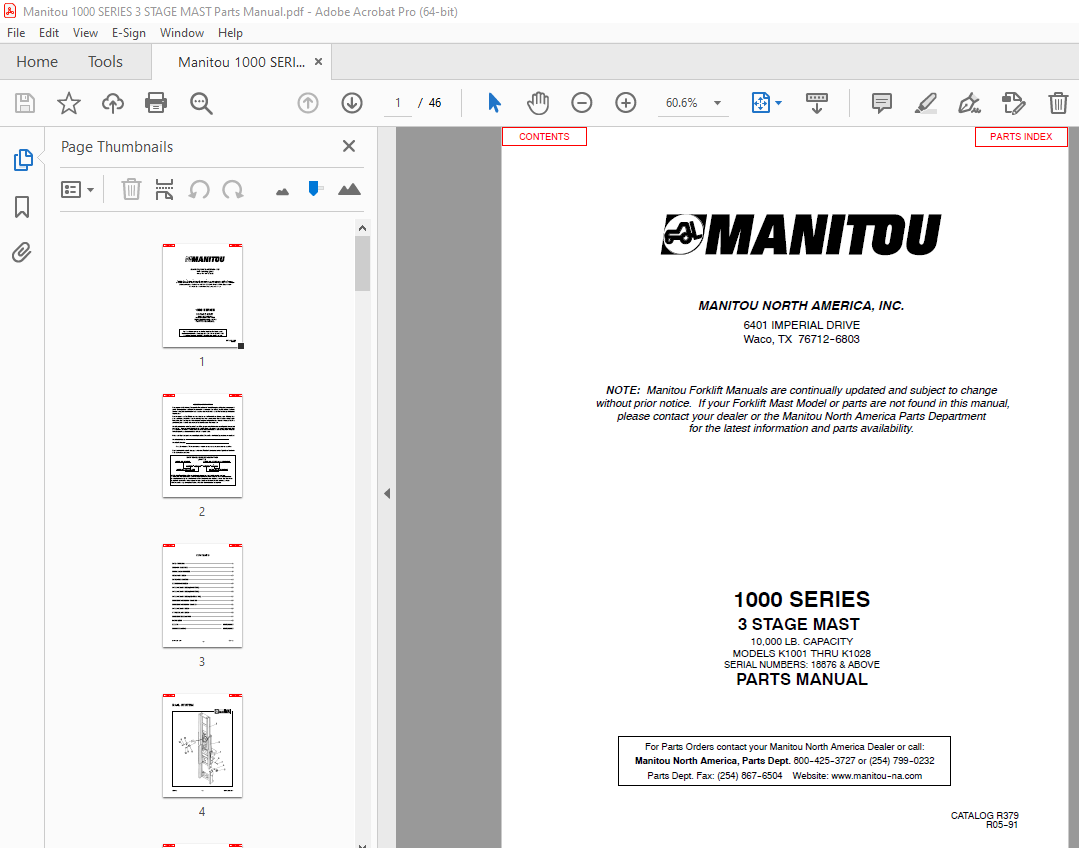Viewport: 1079px width, 848px height.
Task: Add a sticky note comment
Action: pos(882,103)
